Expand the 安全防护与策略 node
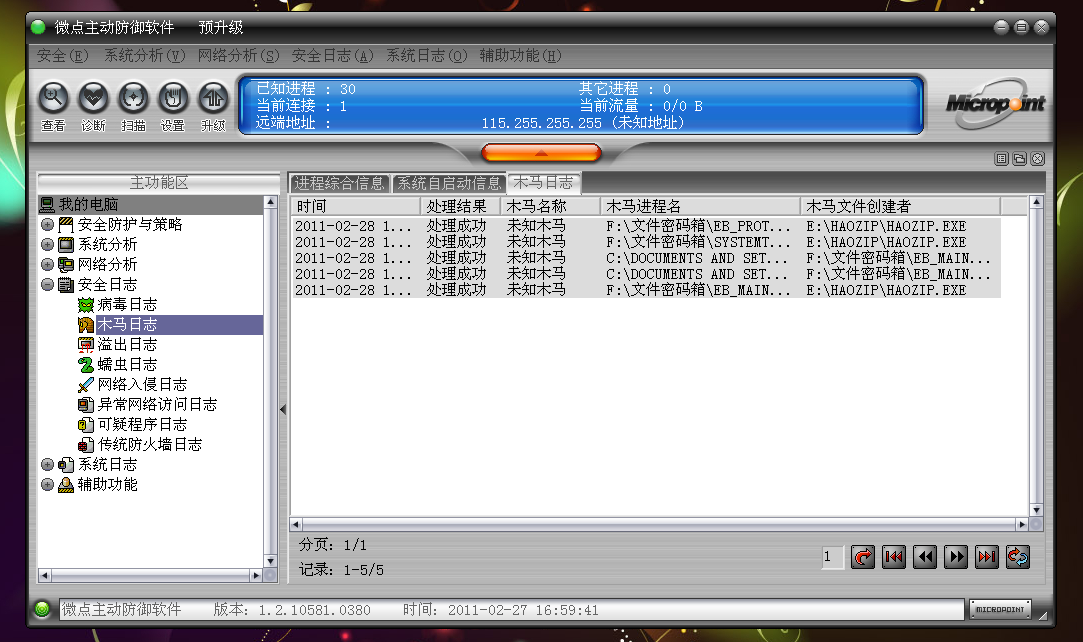The width and height of the screenshot is (1083, 642). 47,224
